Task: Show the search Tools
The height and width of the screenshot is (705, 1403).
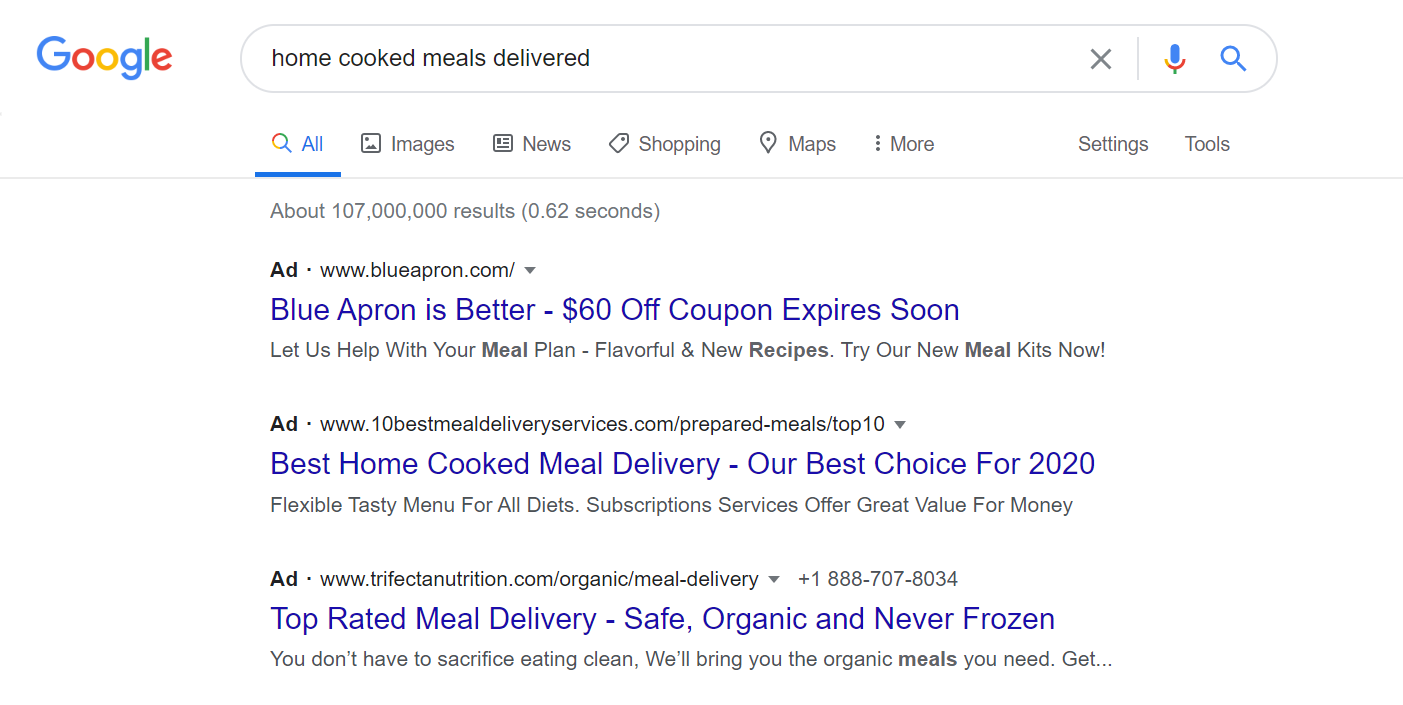Action: [1207, 144]
